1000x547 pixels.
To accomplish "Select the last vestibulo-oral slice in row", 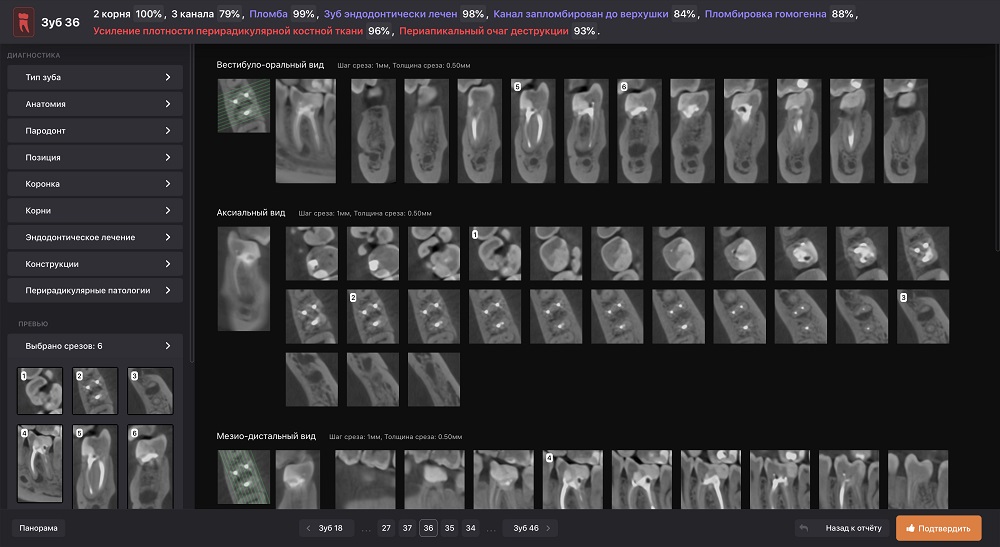I will point(906,131).
